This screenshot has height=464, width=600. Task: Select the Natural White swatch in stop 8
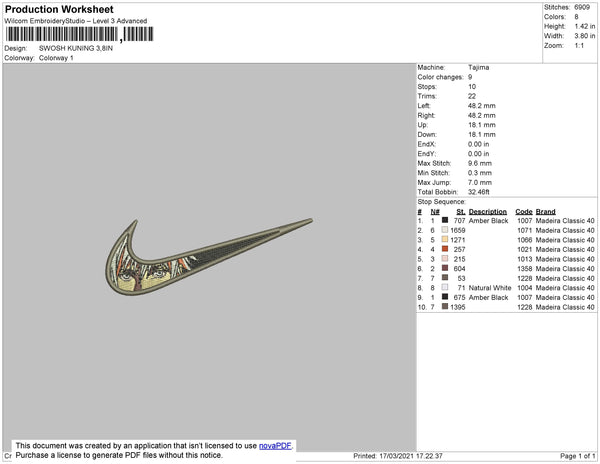click(445, 287)
